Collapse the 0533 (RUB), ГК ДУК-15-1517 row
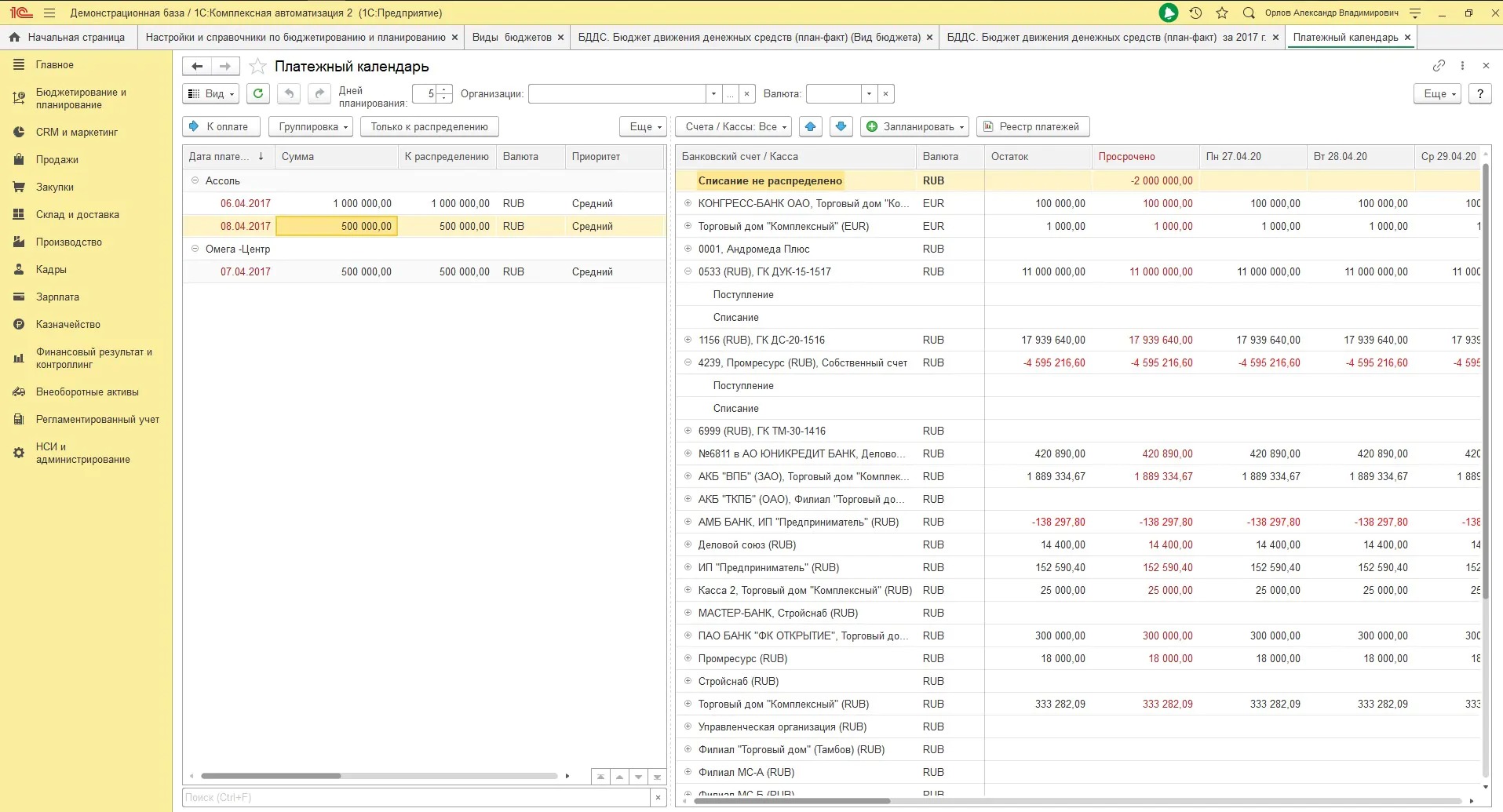 tap(688, 271)
